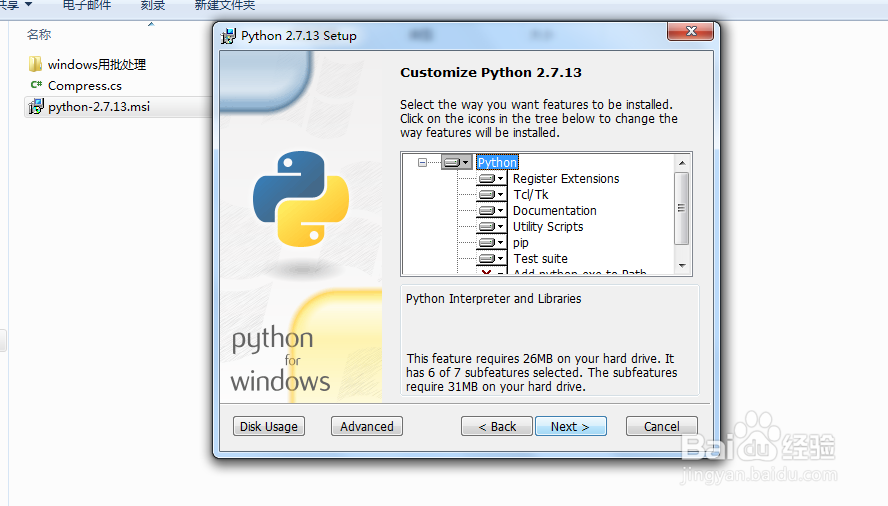Click the feature tree scrollbar thumb
This screenshot has width=888, height=506.
(682, 208)
